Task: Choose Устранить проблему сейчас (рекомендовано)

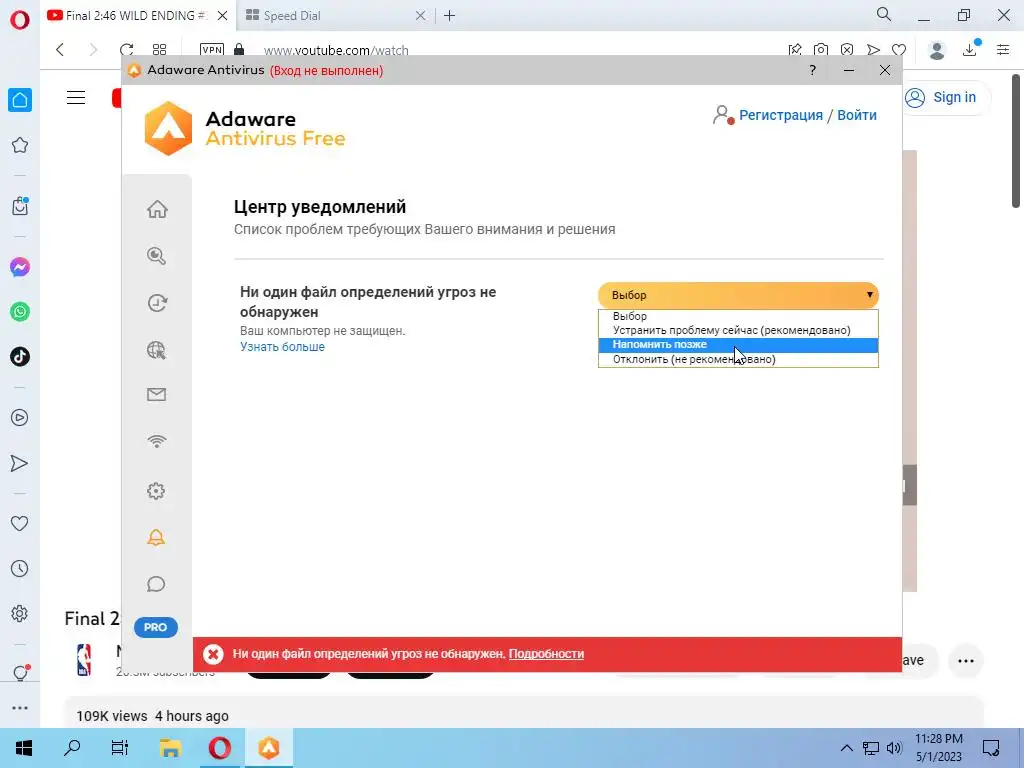Action: [x=738, y=330]
